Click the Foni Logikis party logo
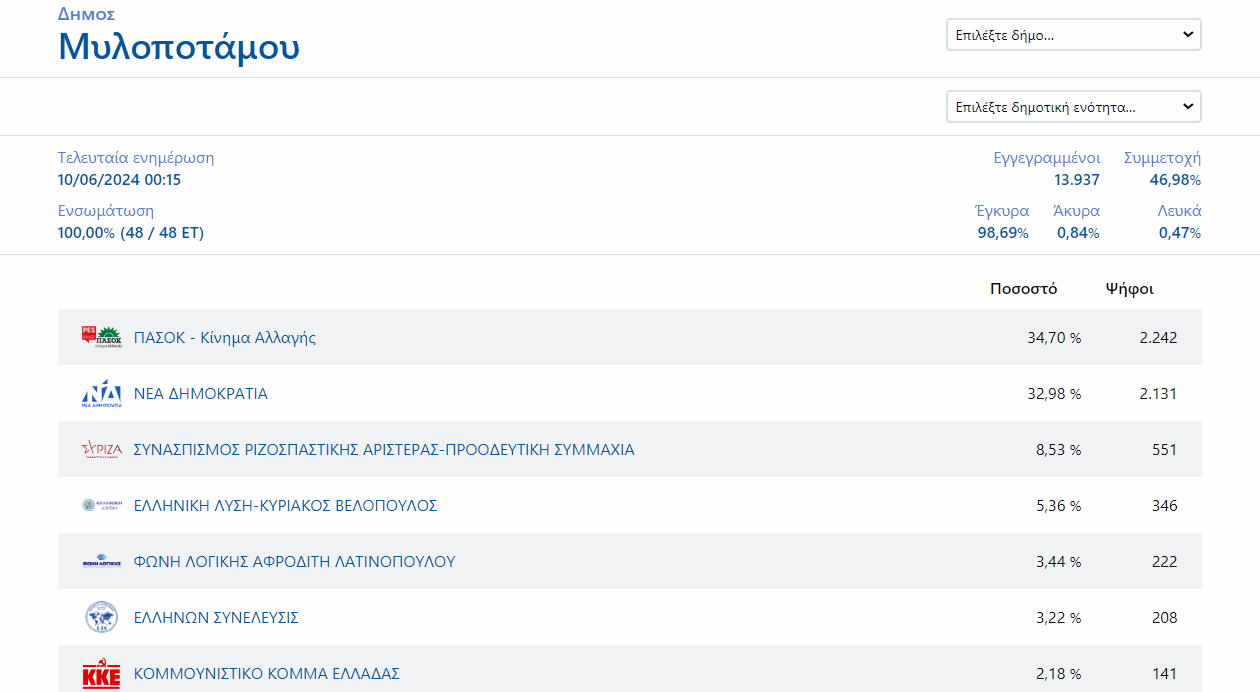Viewport: 1260px width, 692px height. (x=101, y=562)
